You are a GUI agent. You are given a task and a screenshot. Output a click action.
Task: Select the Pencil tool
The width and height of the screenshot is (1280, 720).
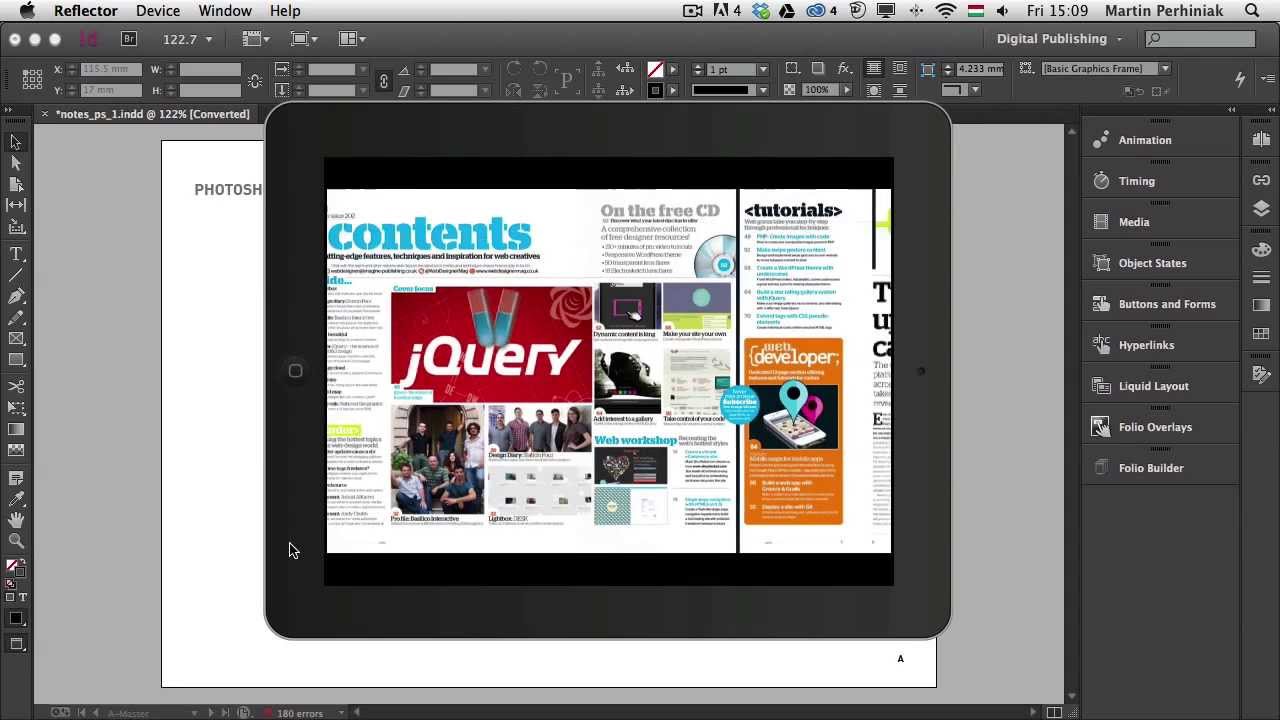(x=16, y=317)
